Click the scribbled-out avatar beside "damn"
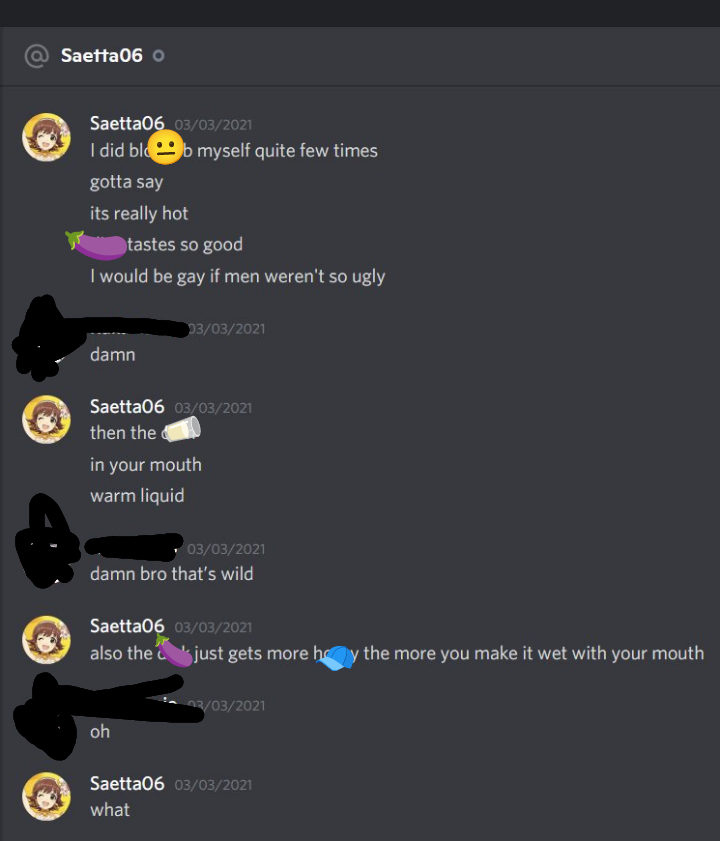The width and height of the screenshot is (720, 841). (x=44, y=338)
